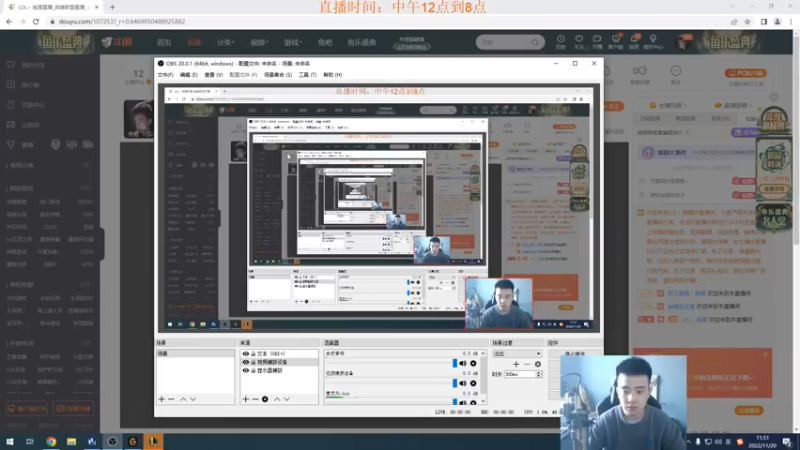The width and height of the screenshot is (800, 450).
Task: Open Douyu 游戏 nav dropdown
Action: point(293,42)
